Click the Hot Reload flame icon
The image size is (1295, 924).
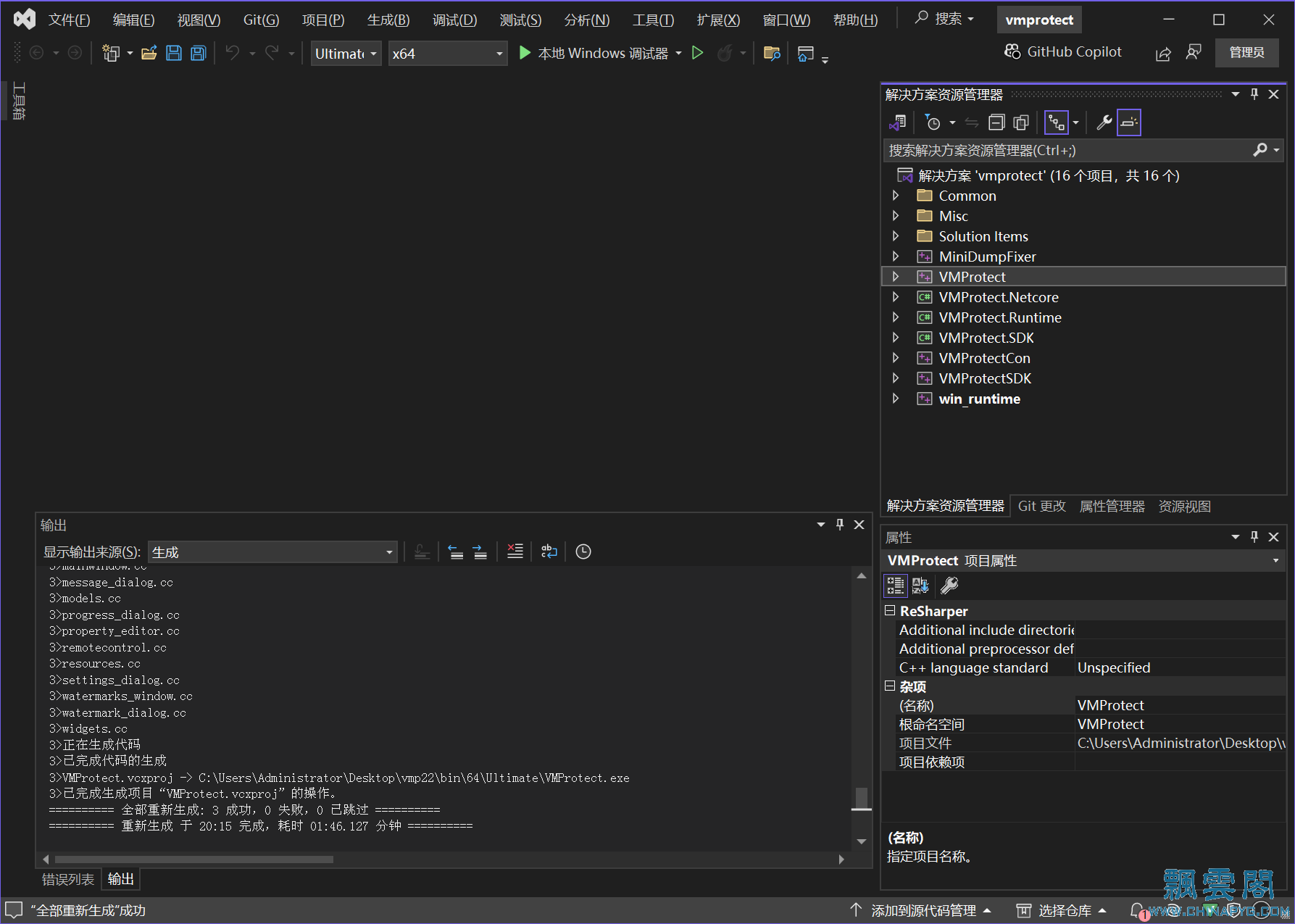coord(724,53)
